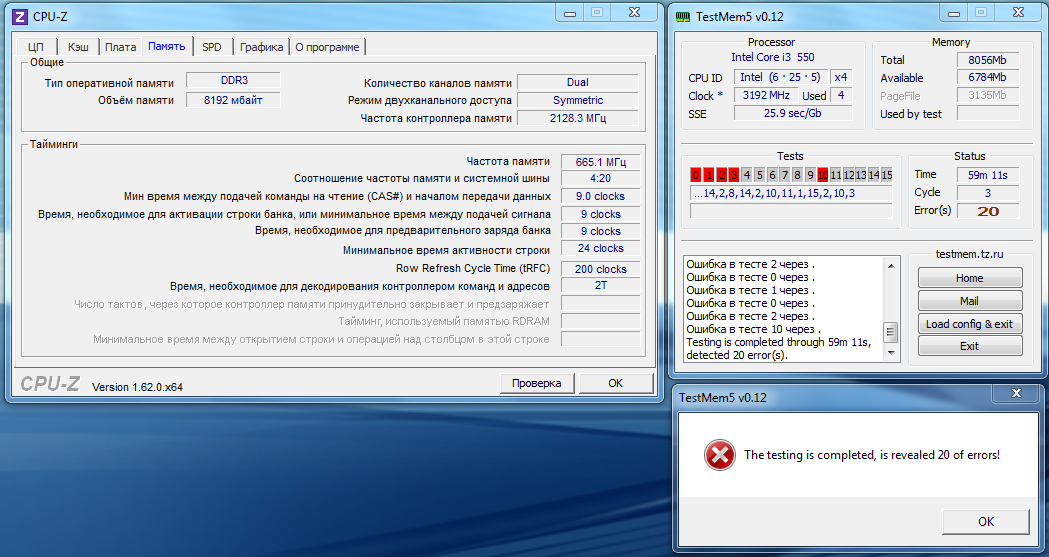This screenshot has width=1049, height=557.
Task: Click the Error(s) count 20
Action: pos(987,211)
